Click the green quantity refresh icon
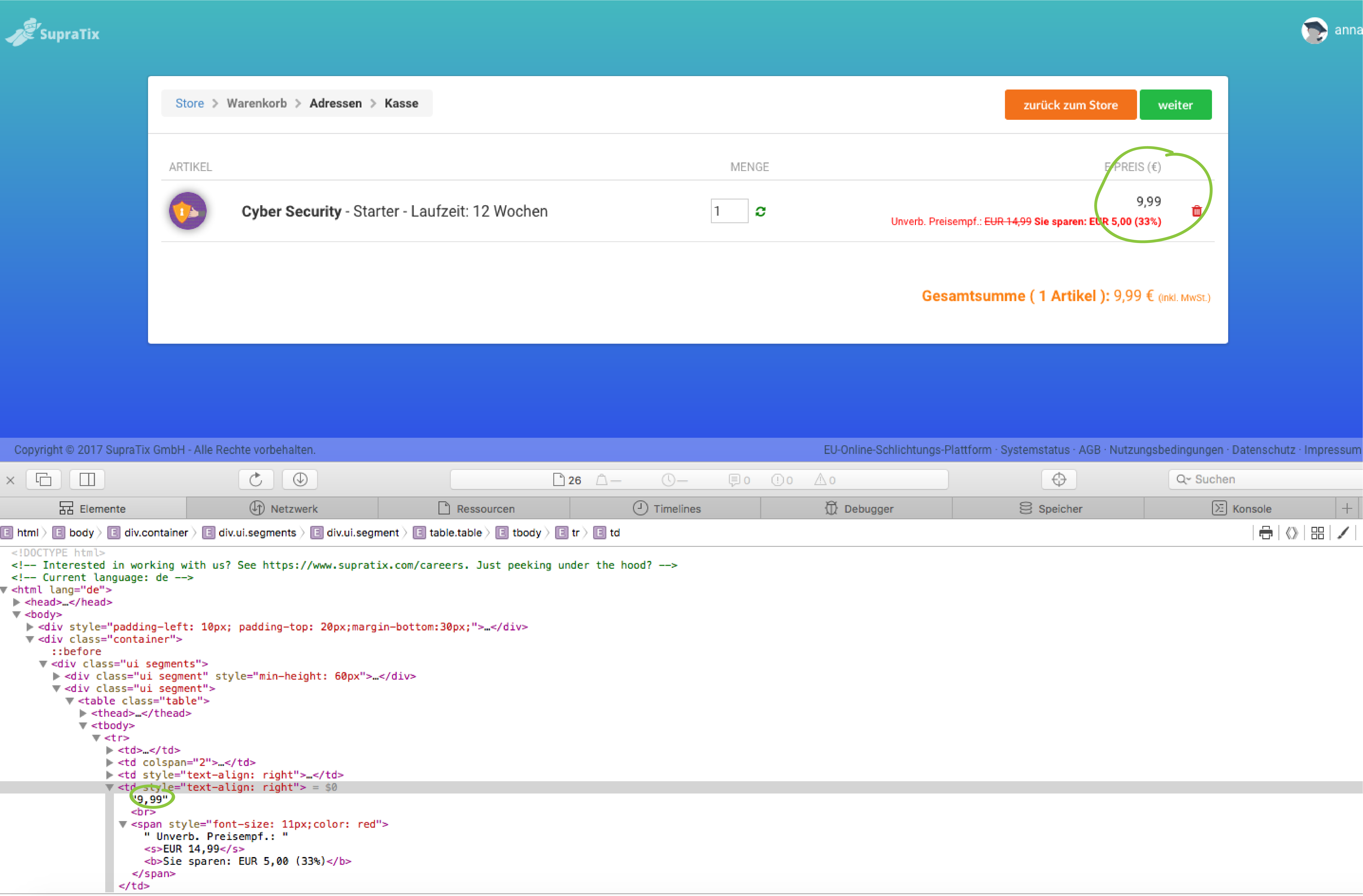Image resolution: width=1363 pixels, height=896 pixels. (x=761, y=211)
